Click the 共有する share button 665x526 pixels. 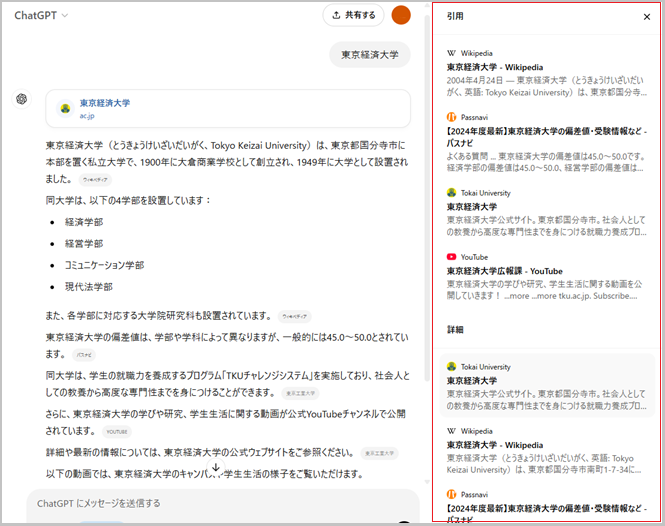point(353,15)
